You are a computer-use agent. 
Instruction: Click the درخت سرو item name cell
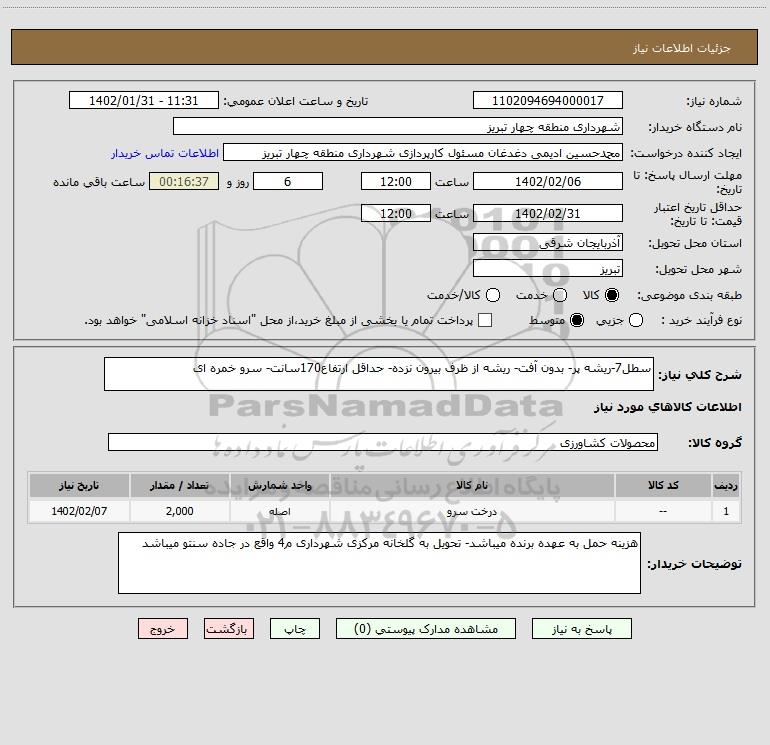472,511
